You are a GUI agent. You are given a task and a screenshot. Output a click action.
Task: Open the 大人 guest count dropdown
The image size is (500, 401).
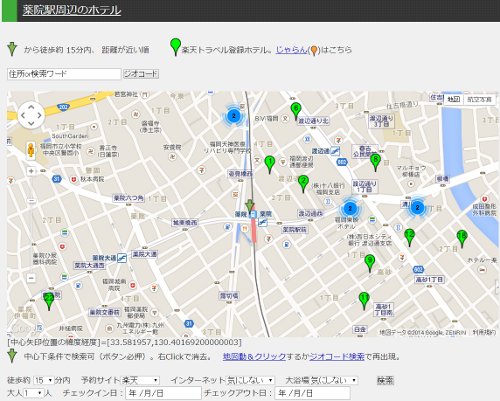pyautogui.click(x=33, y=393)
